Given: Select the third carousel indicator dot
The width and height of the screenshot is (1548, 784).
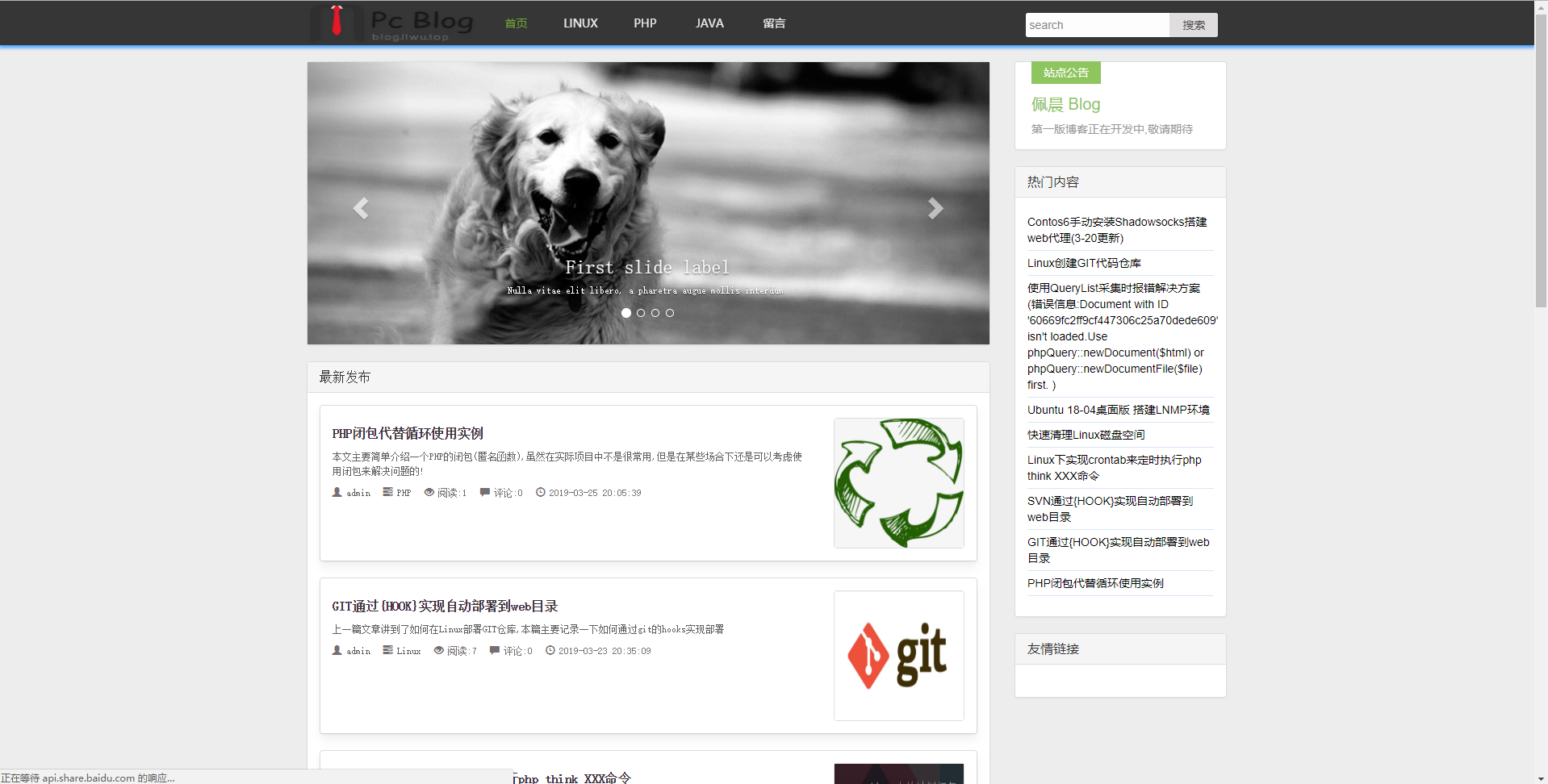Looking at the screenshot, I should click(655, 313).
